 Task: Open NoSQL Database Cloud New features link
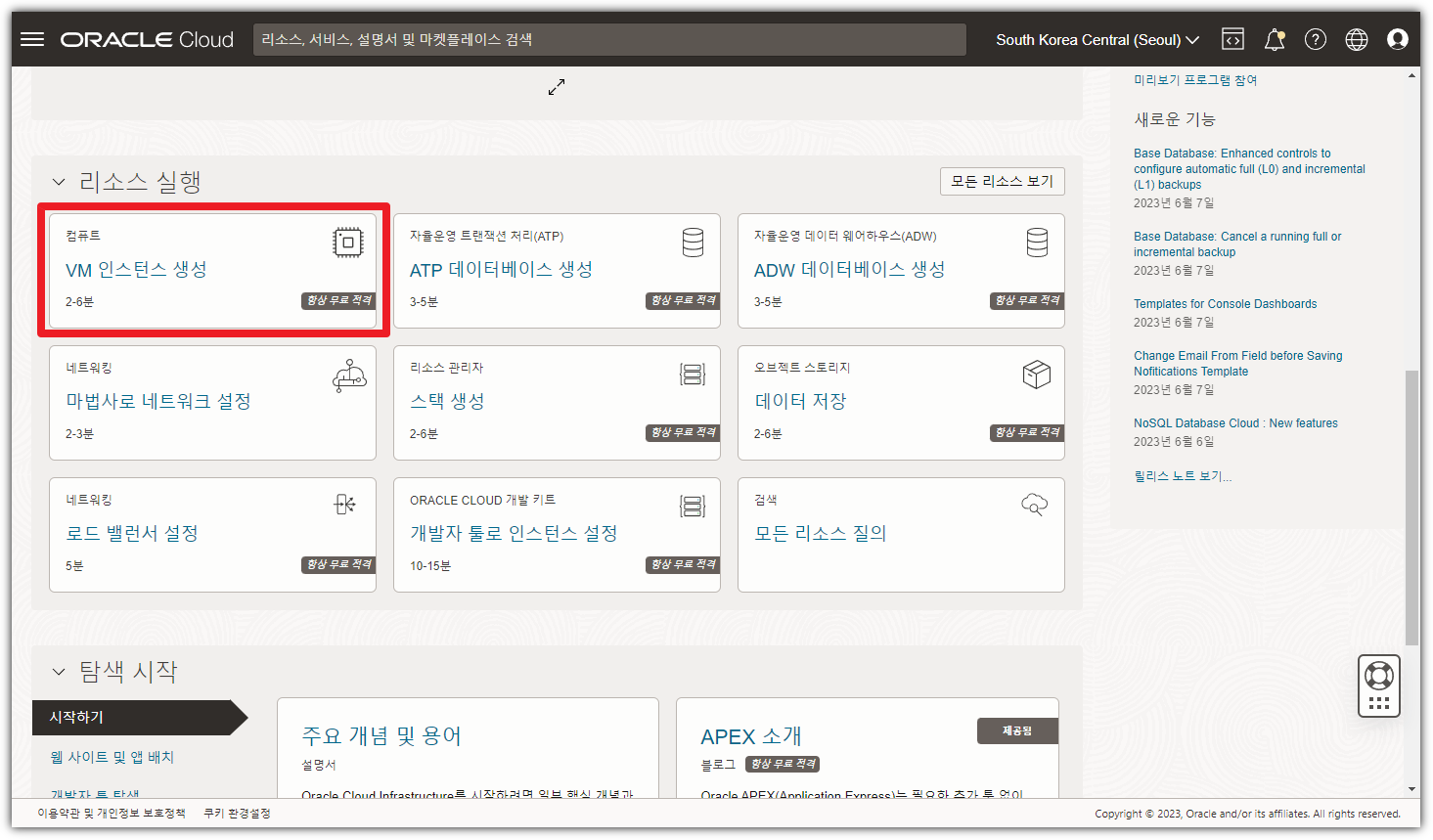pyautogui.click(x=1235, y=423)
